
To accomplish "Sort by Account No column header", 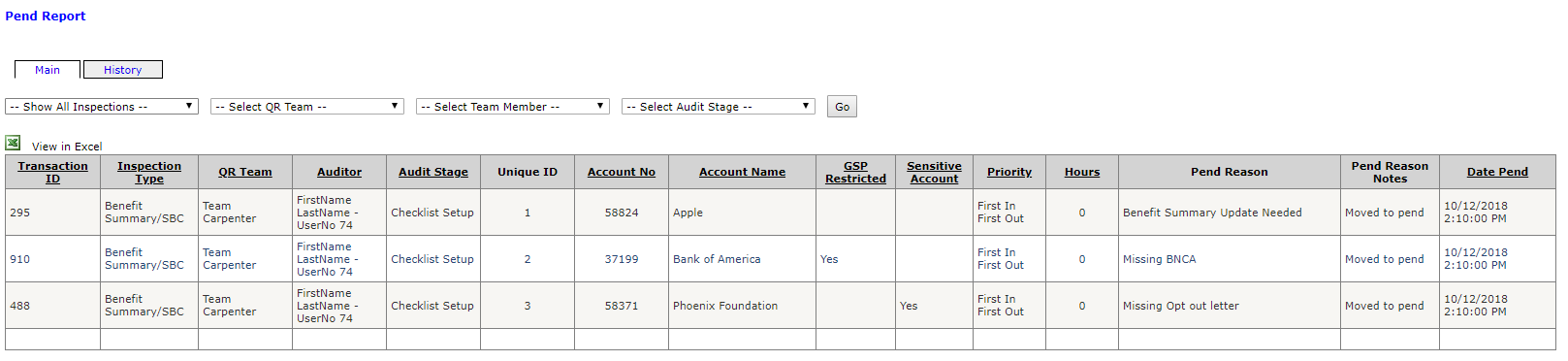I will [x=622, y=172].
